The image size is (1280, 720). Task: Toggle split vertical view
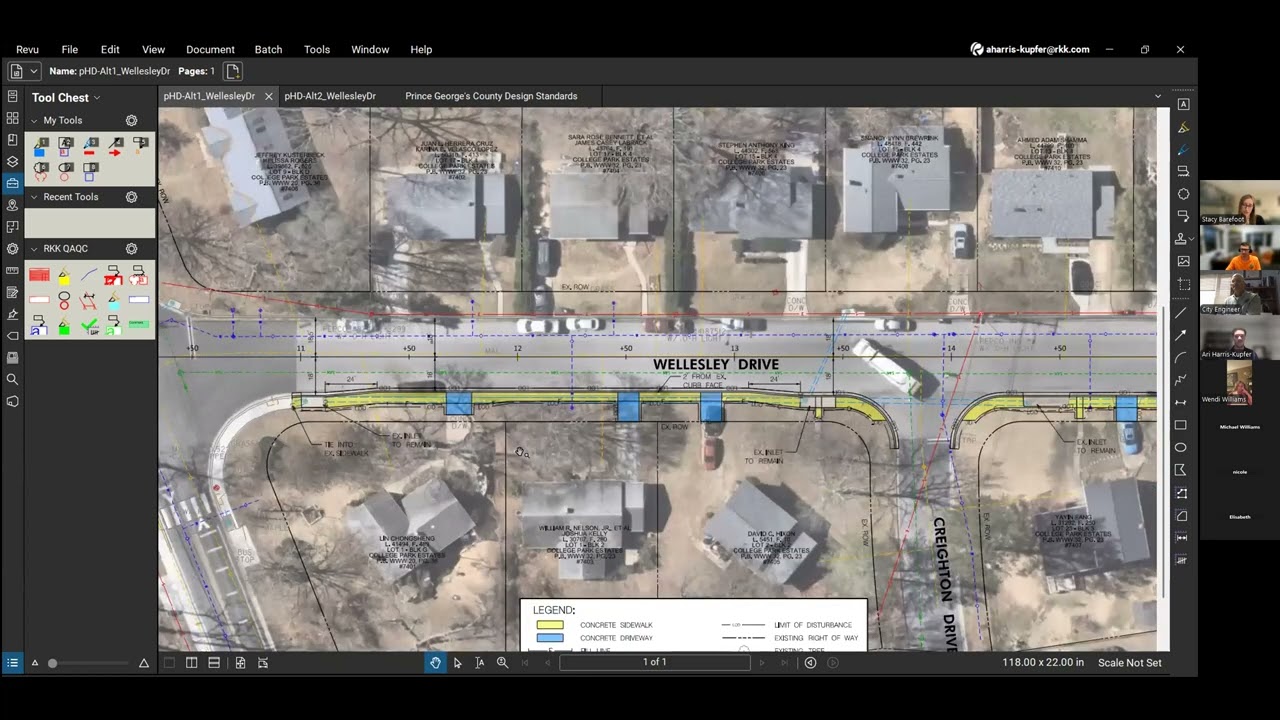coord(192,662)
